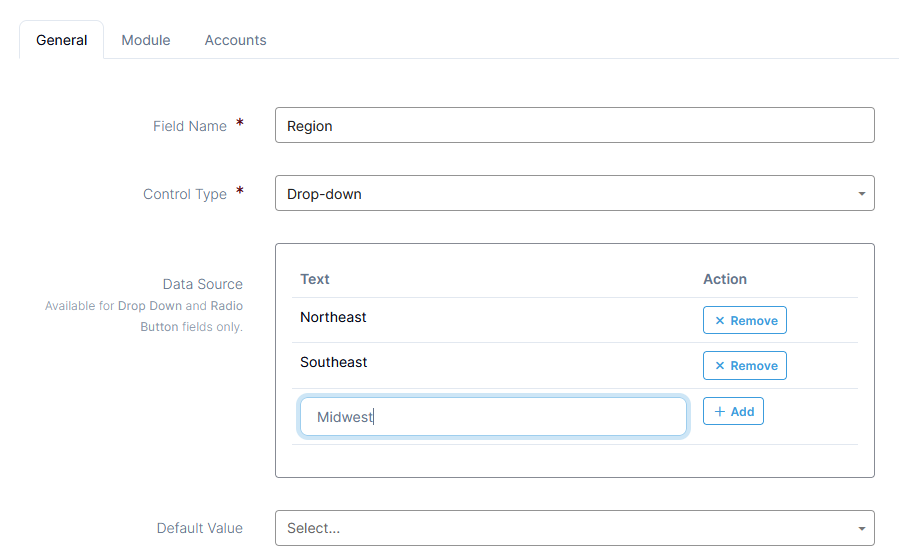Screen dimensions: 919x551
Task: Open the Drop-down control type combo box
Action: 574,193
